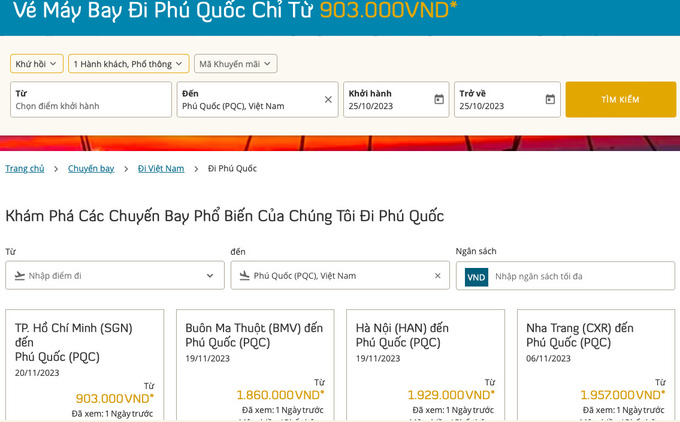This screenshot has width=680, height=422.
Task: Open the 1 Hành khách, Phổ thông dropdown
Action: (128, 64)
